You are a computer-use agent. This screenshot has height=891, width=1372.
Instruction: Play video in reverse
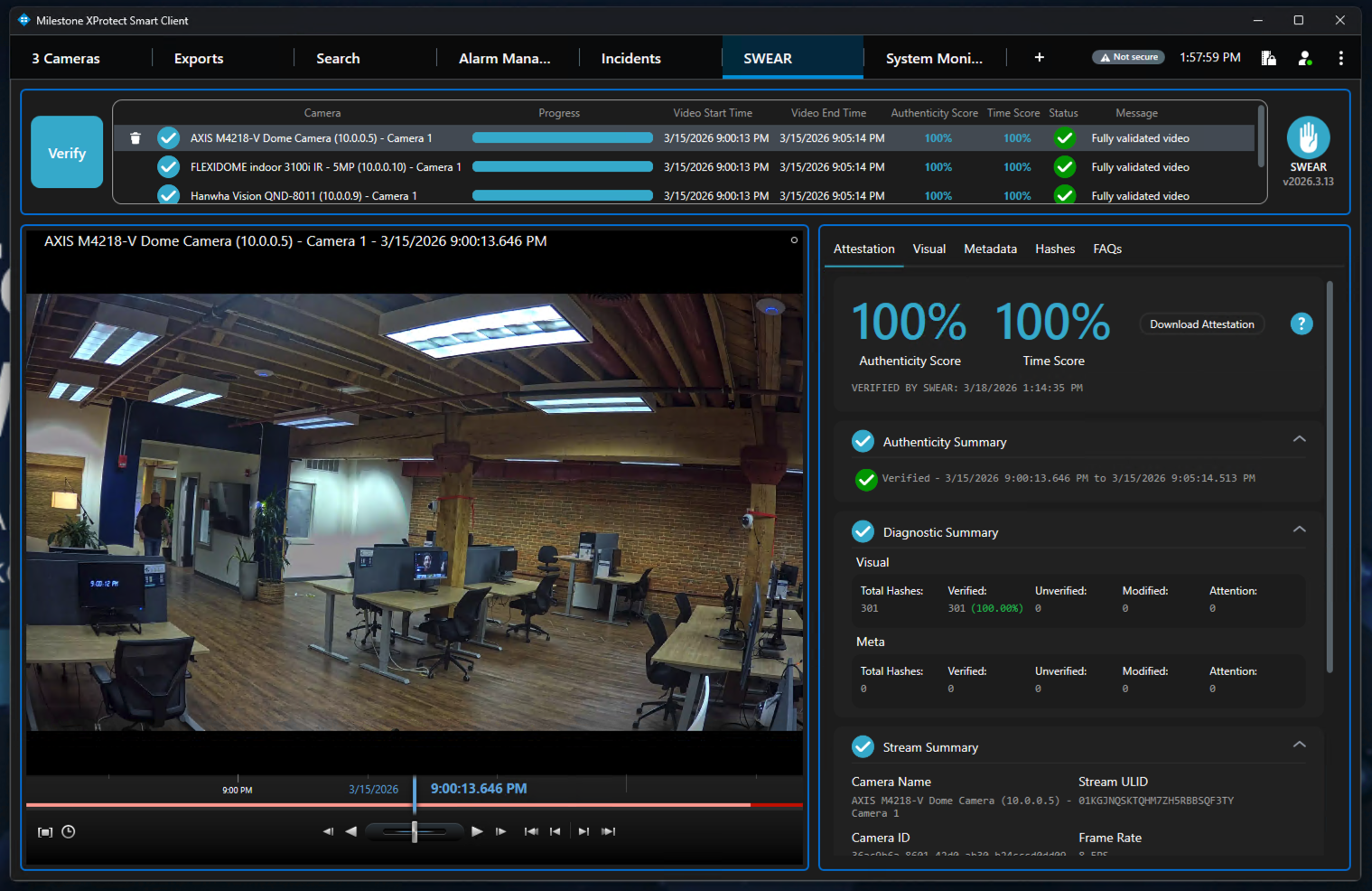pos(351,831)
